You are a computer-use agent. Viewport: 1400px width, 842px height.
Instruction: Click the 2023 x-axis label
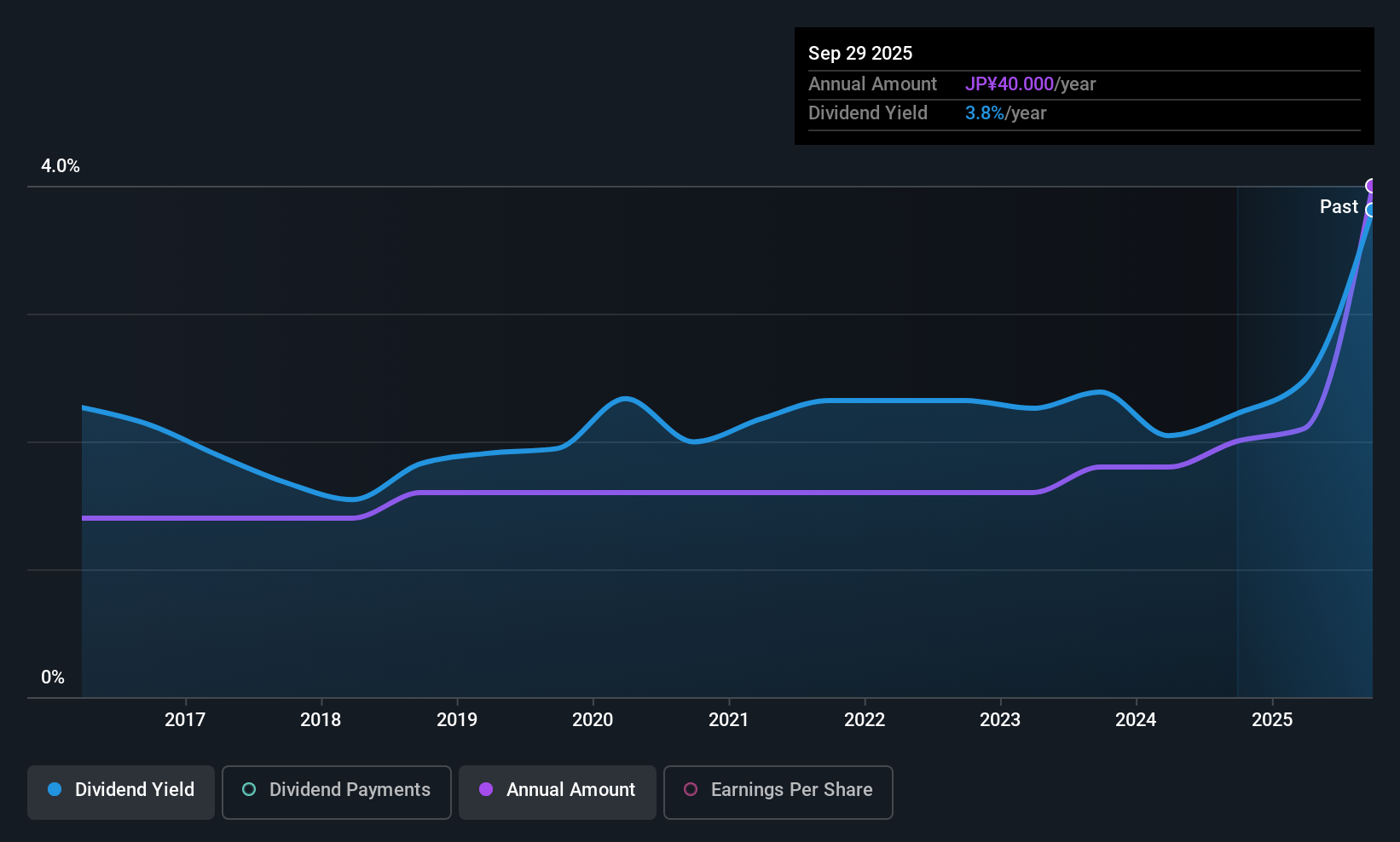1000,720
